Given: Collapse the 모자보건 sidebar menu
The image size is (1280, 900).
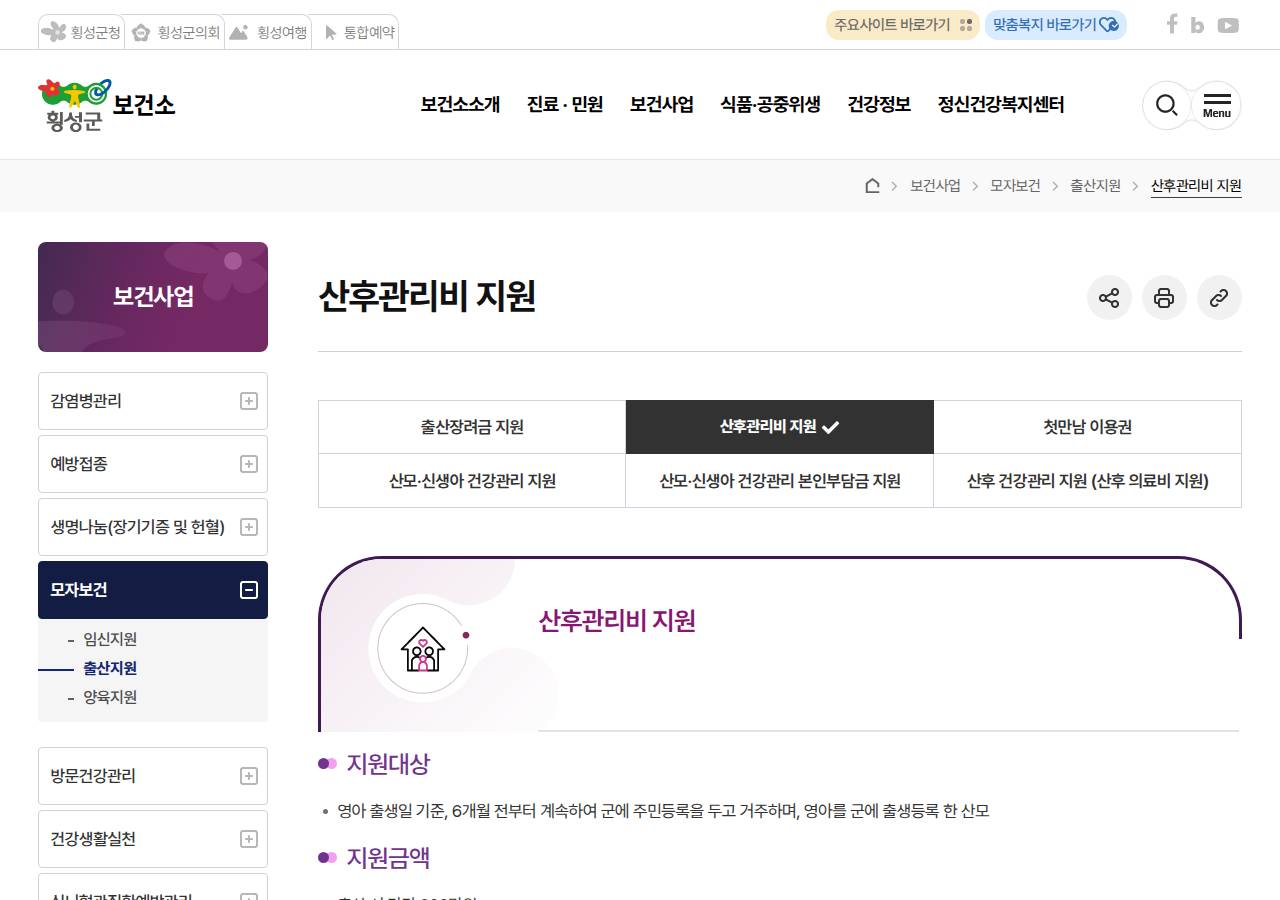Looking at the screenshot, I should (x=153, y=590).
